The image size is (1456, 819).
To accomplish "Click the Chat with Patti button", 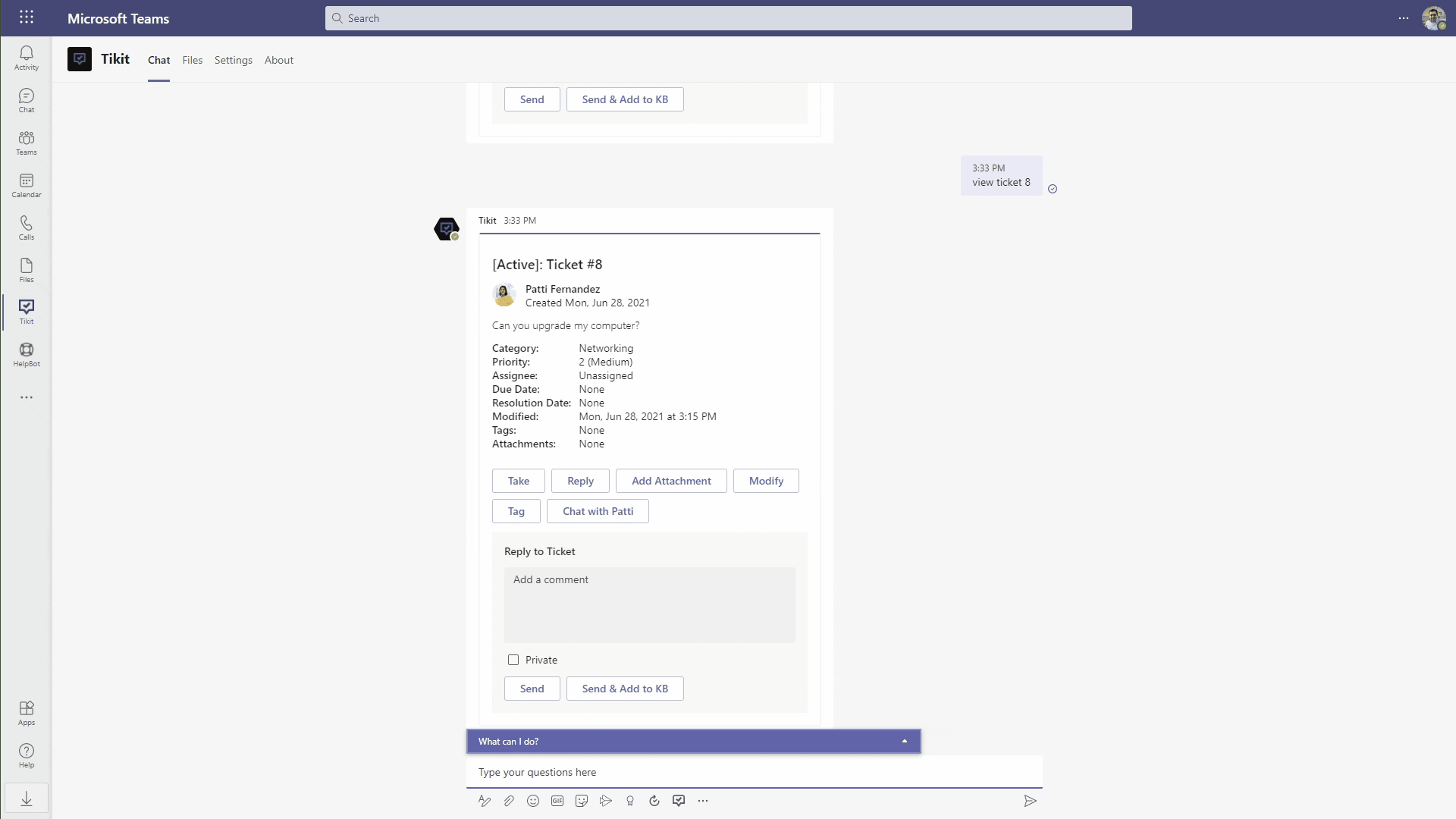I will pyautogui.click(x=598, y=511).
